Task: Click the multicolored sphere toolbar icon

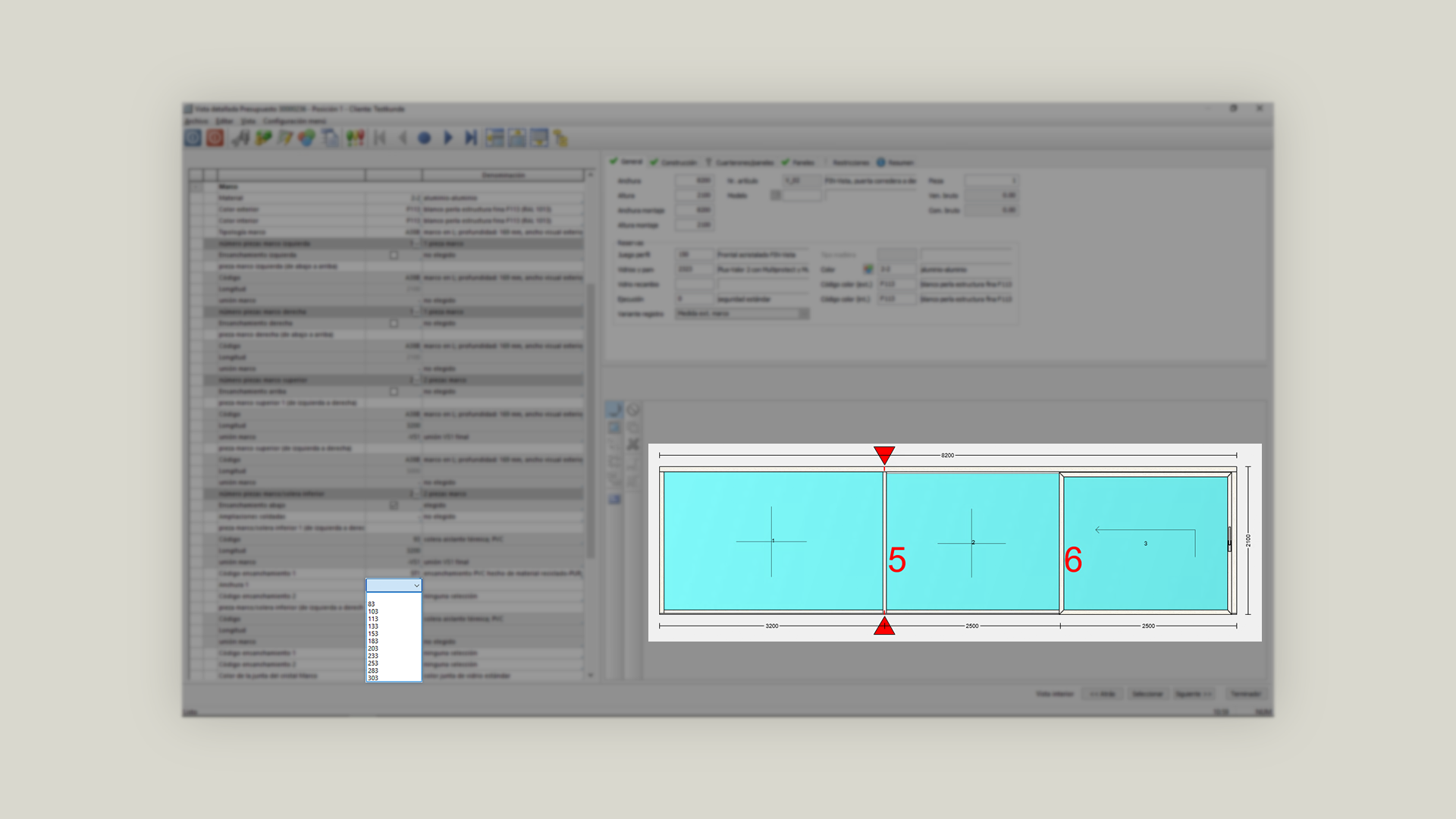Action: point(306,138)
